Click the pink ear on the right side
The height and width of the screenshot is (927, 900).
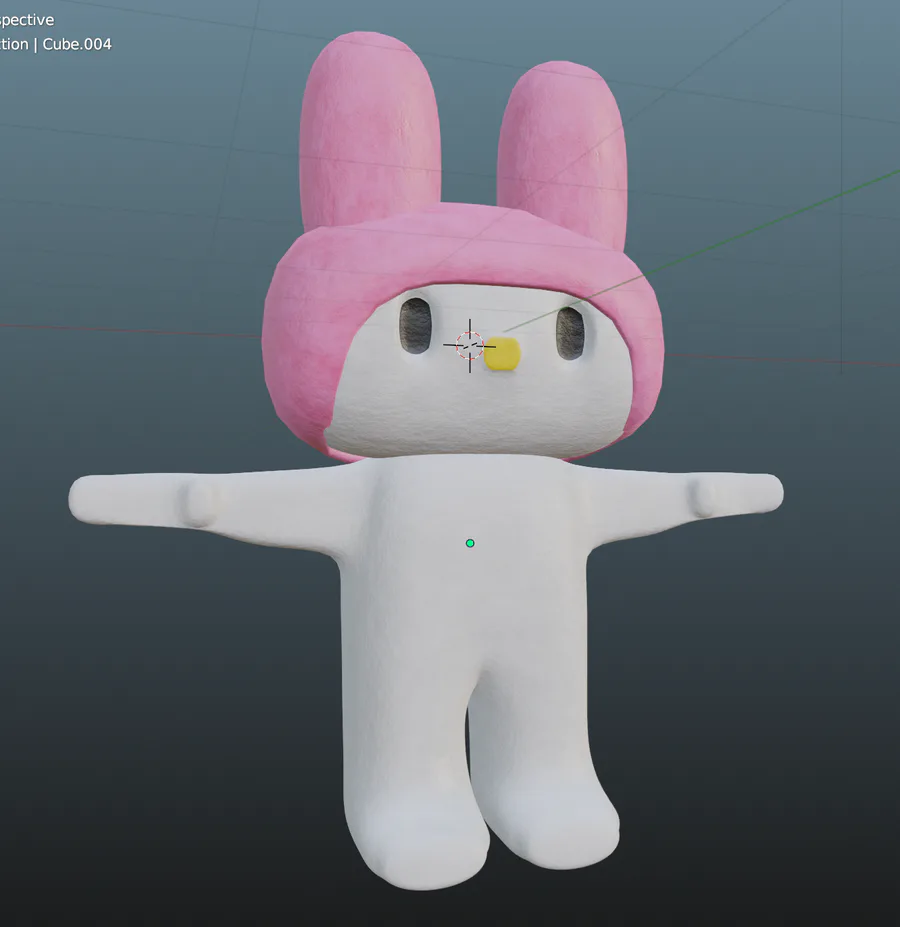[x=562, y=154]
